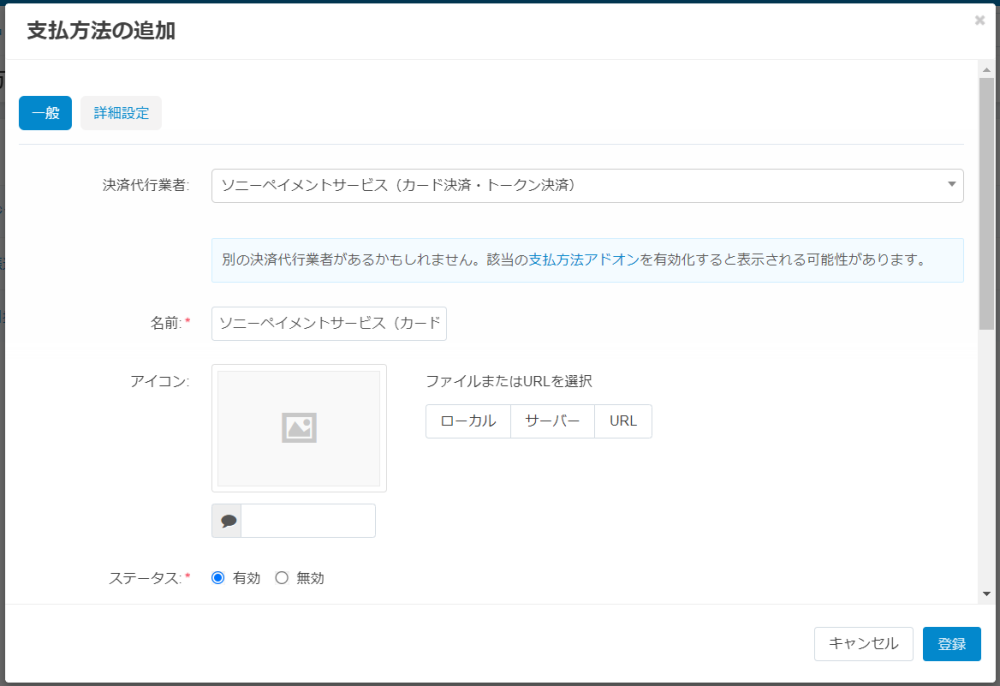Viewport: 1000px width, 686px height.
Task: Click the image placeholder icon
Action: click(299, 428)
